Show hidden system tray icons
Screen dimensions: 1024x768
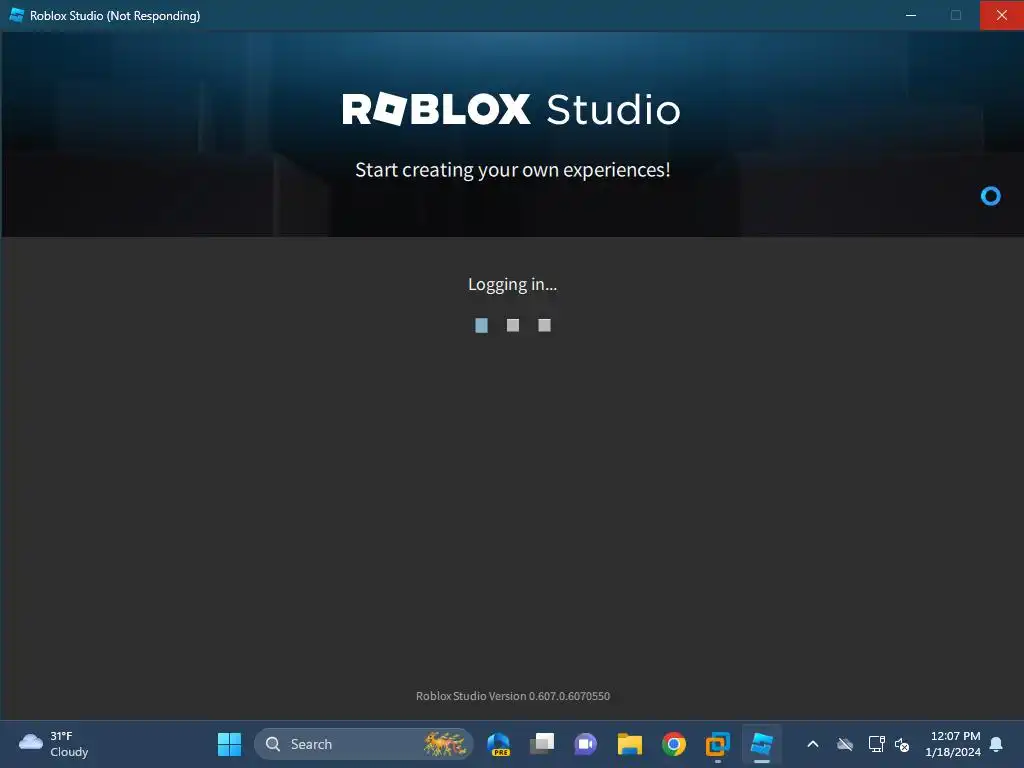coord(813,744)
